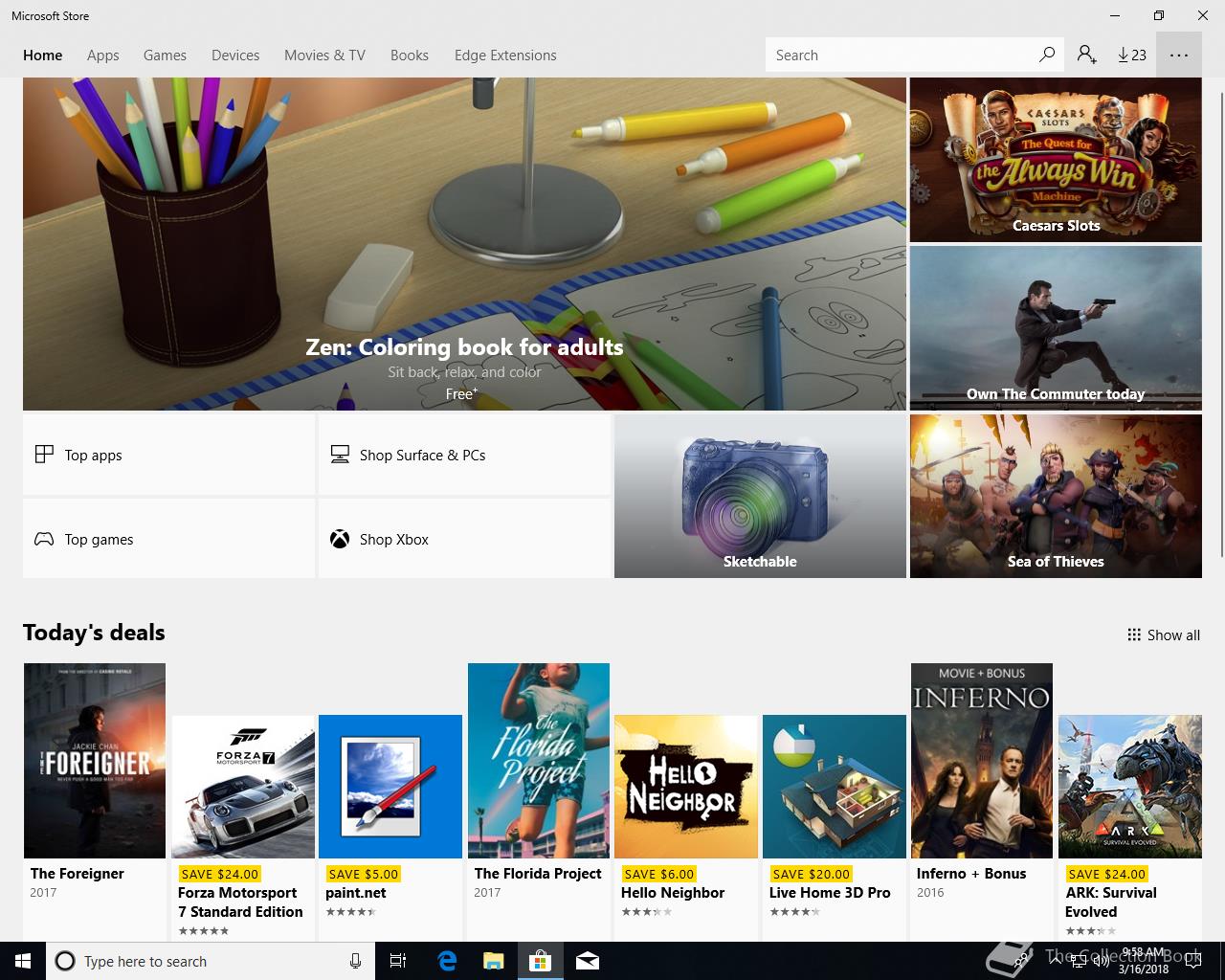Click the Inferno + Bonus title text
Screen dimensions: 1225x980
(x=971, y=873)
